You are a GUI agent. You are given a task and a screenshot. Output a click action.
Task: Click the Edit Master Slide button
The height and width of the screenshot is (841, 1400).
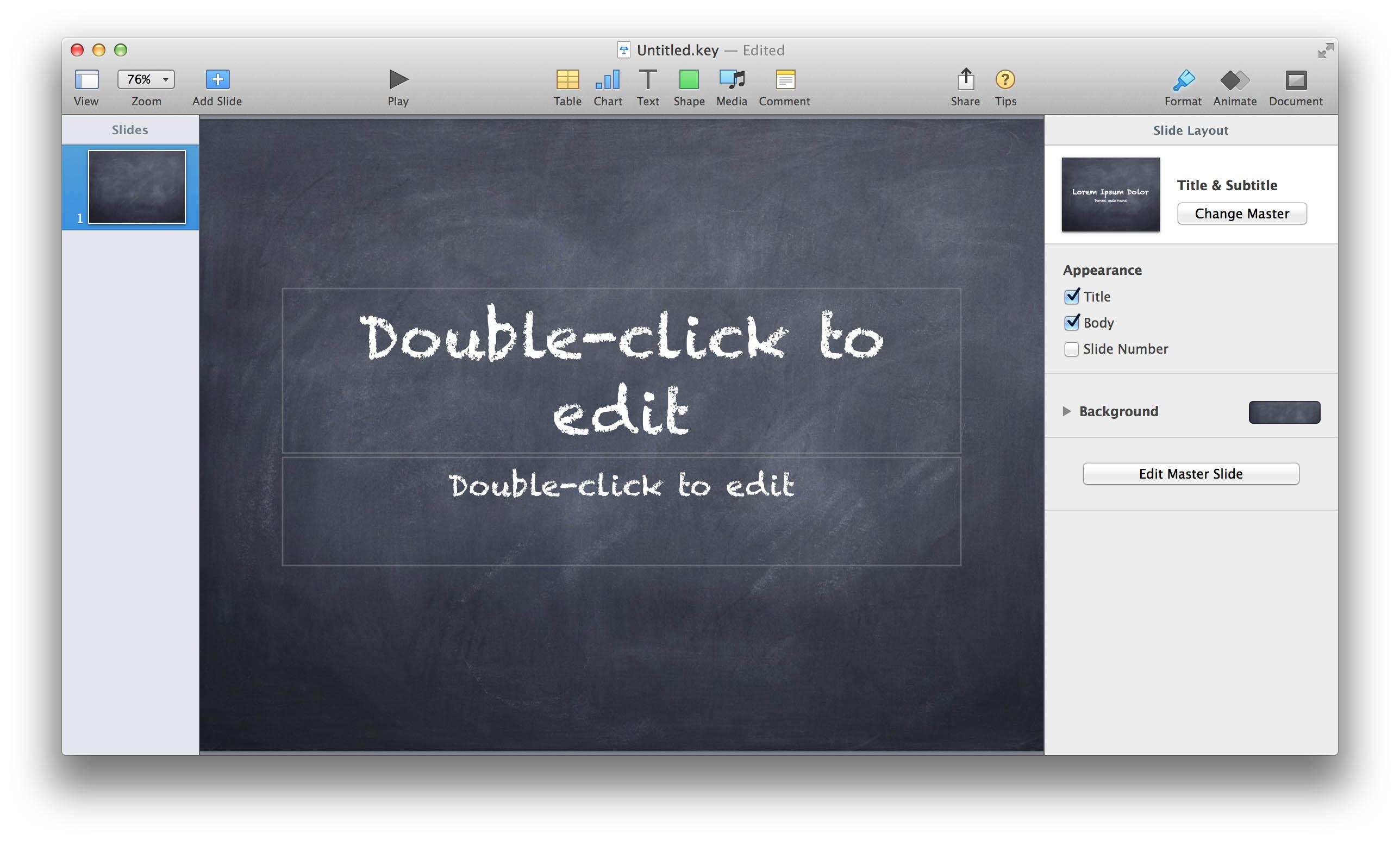(x=1190, y=474)
